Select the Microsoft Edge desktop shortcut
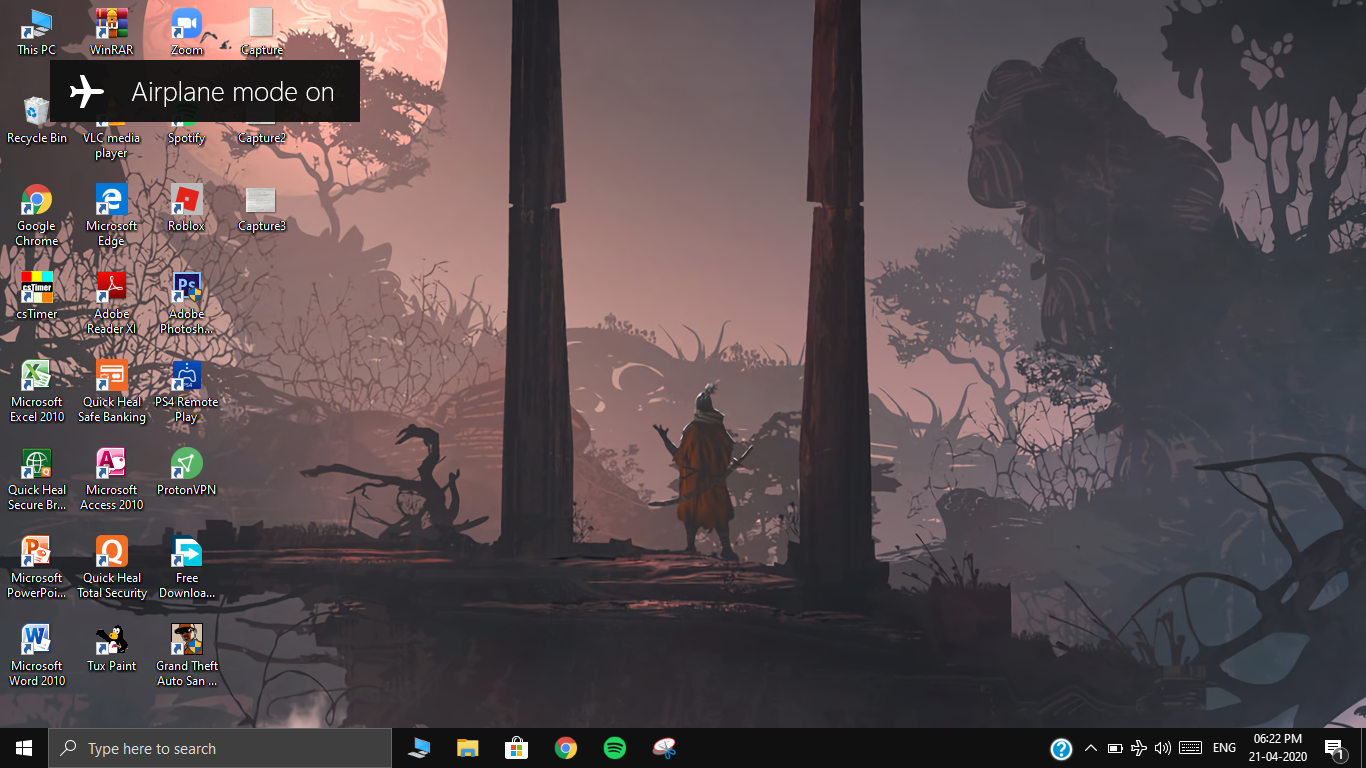1366x768 pixels. (x=111, y=215)
